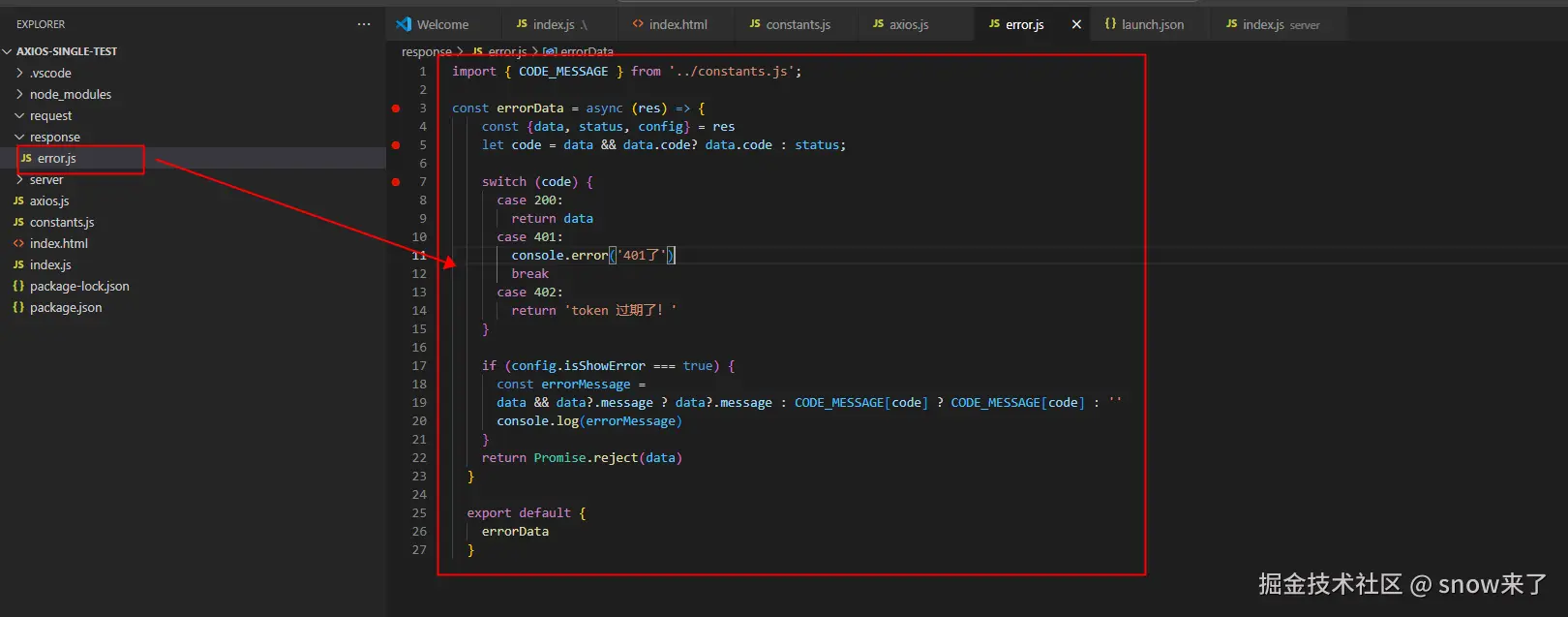Click 'case 402:' in the switch block
The width and height of the screenshot is (1568, 617).
click(529, 293)
